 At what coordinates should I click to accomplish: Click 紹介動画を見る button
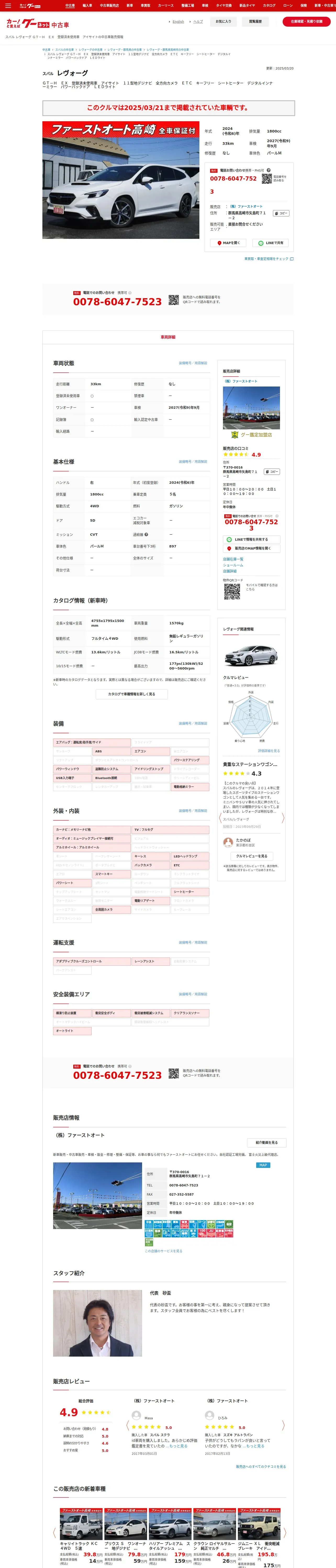click(266, 1143)
